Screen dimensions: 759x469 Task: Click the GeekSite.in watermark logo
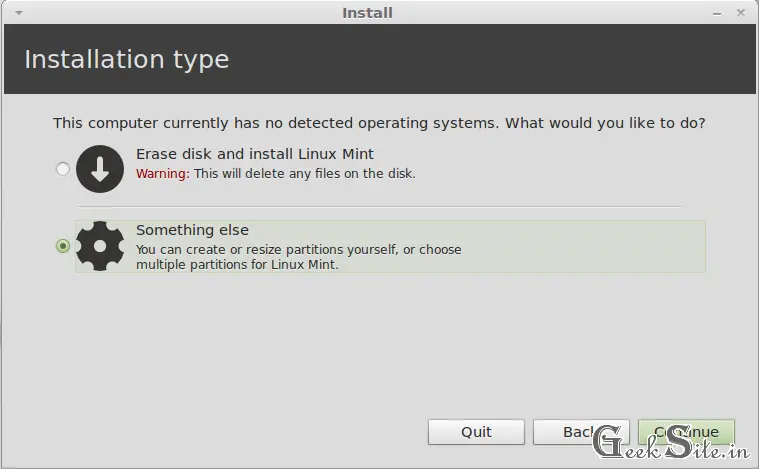pyautogui.click(x=671, y=441)
